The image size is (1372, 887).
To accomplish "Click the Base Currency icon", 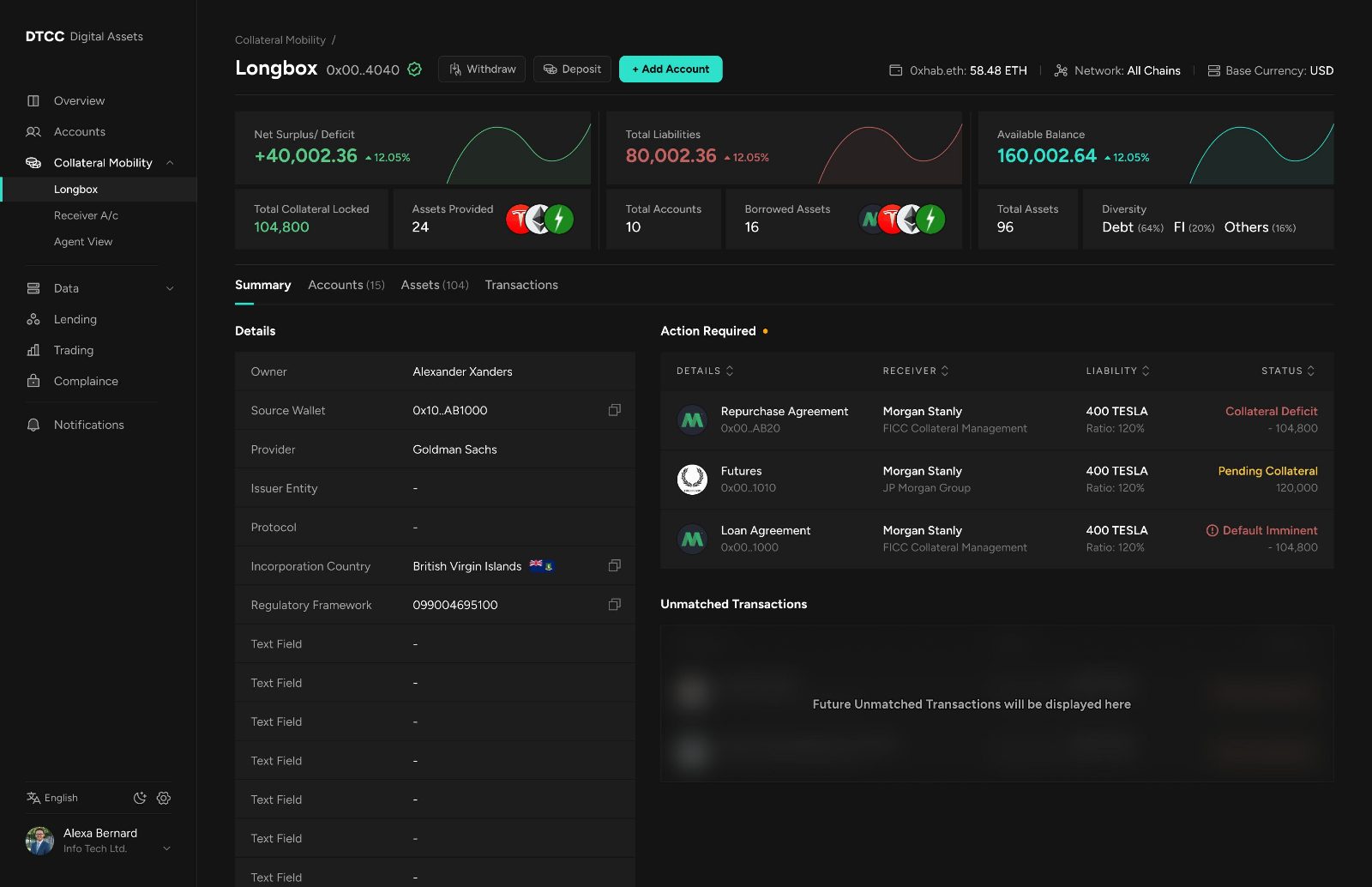I will coord(1213,70).
